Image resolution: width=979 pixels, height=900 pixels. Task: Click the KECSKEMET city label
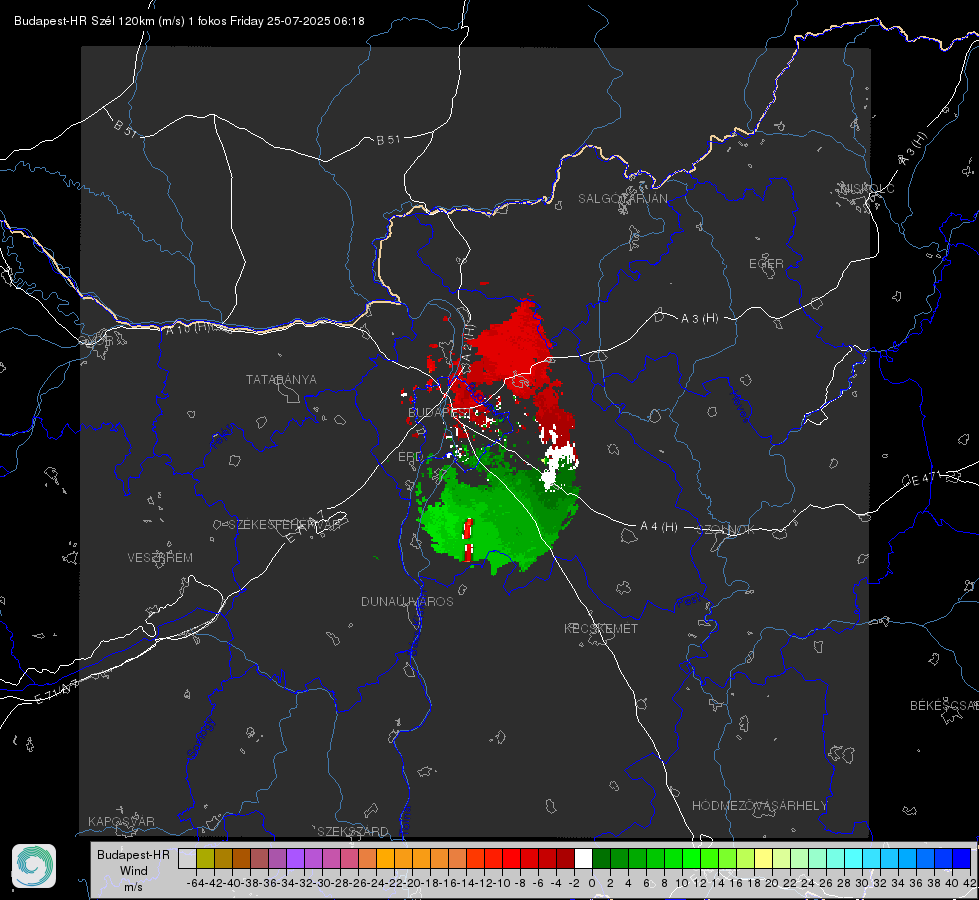tap(601, 628)
